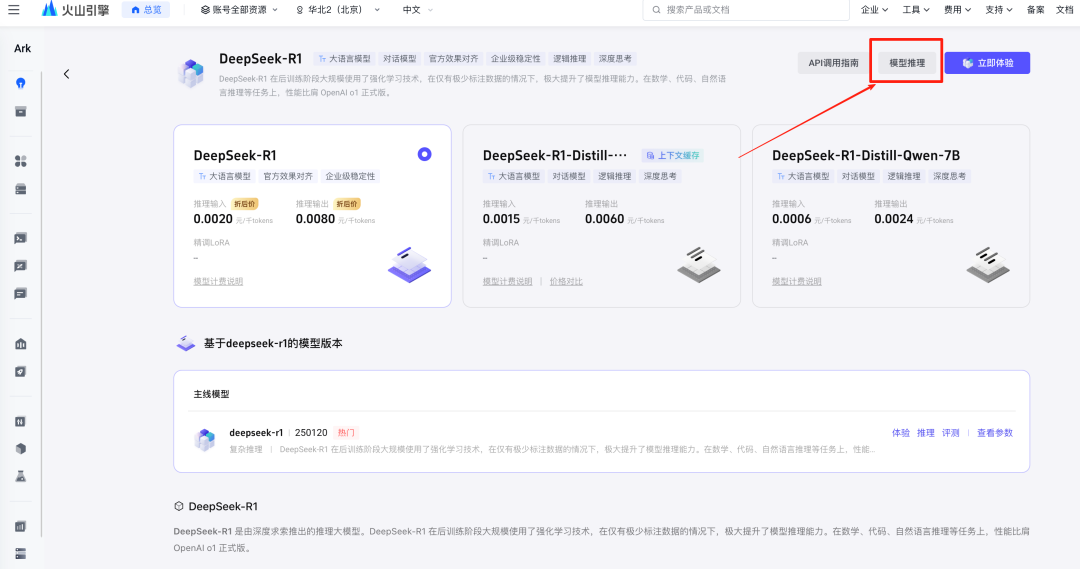Expand the 企业 menu
This screenshot has height=569, width=1080.
[x=874, y=10]
